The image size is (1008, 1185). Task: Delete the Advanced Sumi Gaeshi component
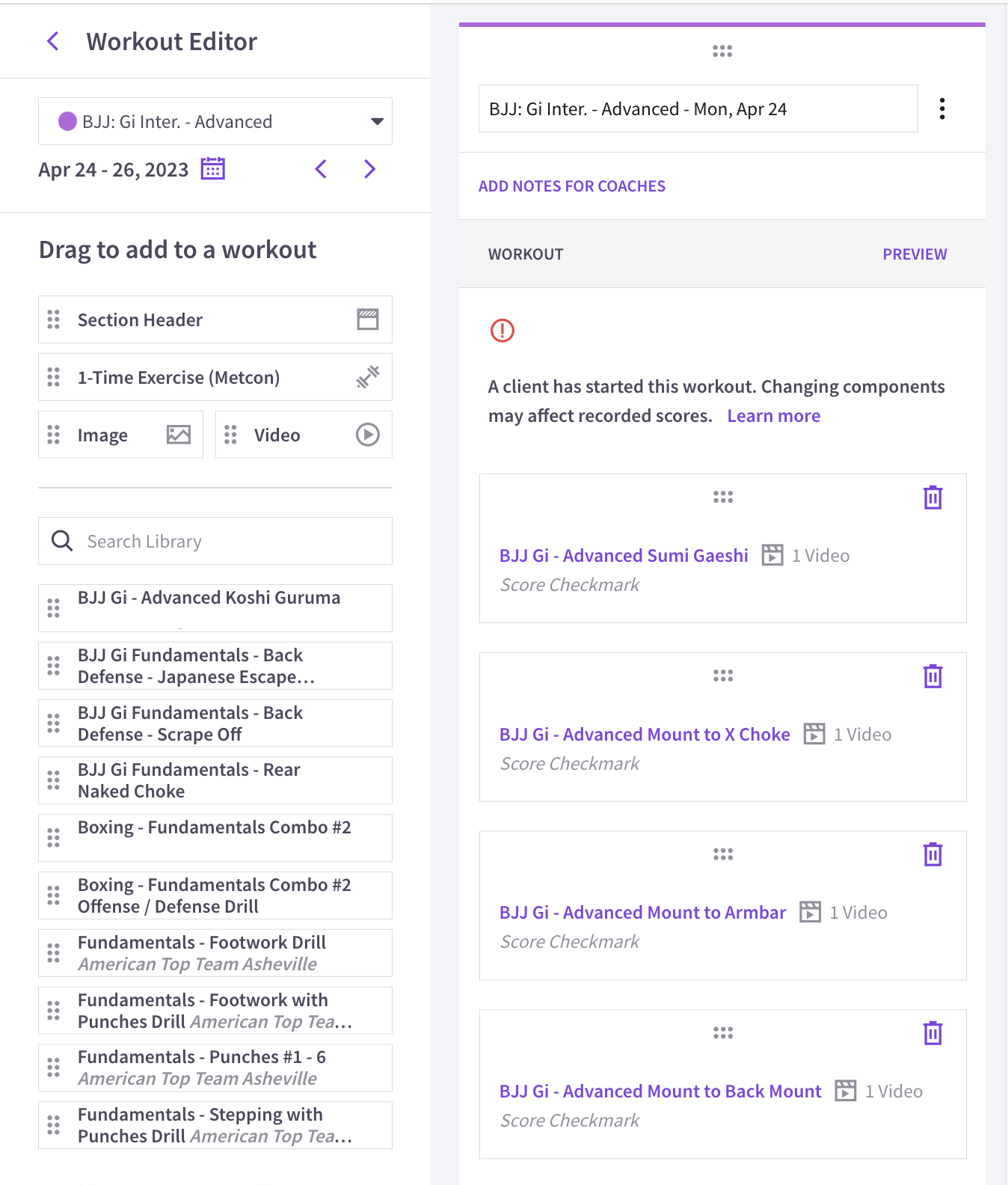[932, 497]
